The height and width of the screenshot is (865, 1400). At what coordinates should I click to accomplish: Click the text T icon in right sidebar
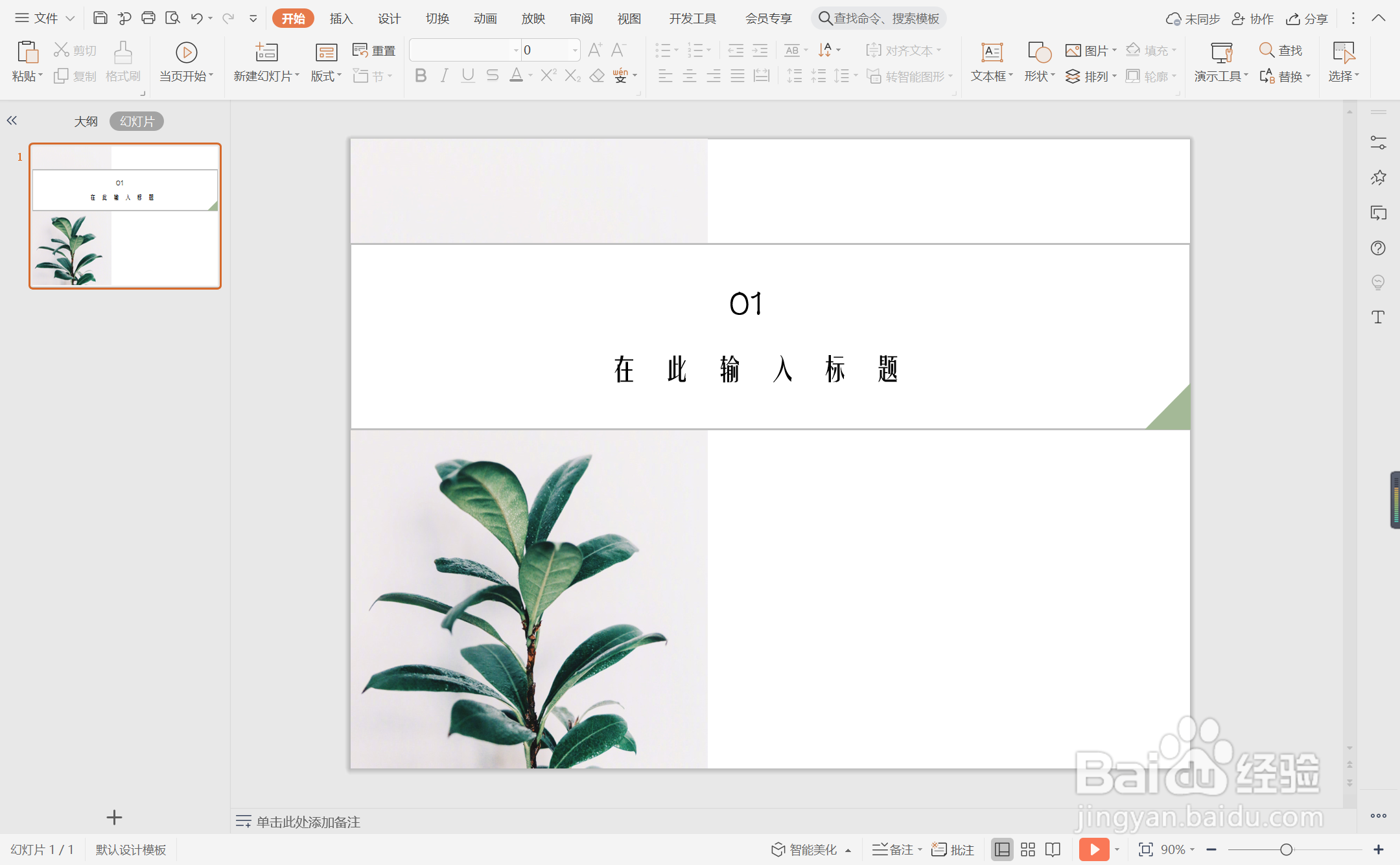point(1378,317)
